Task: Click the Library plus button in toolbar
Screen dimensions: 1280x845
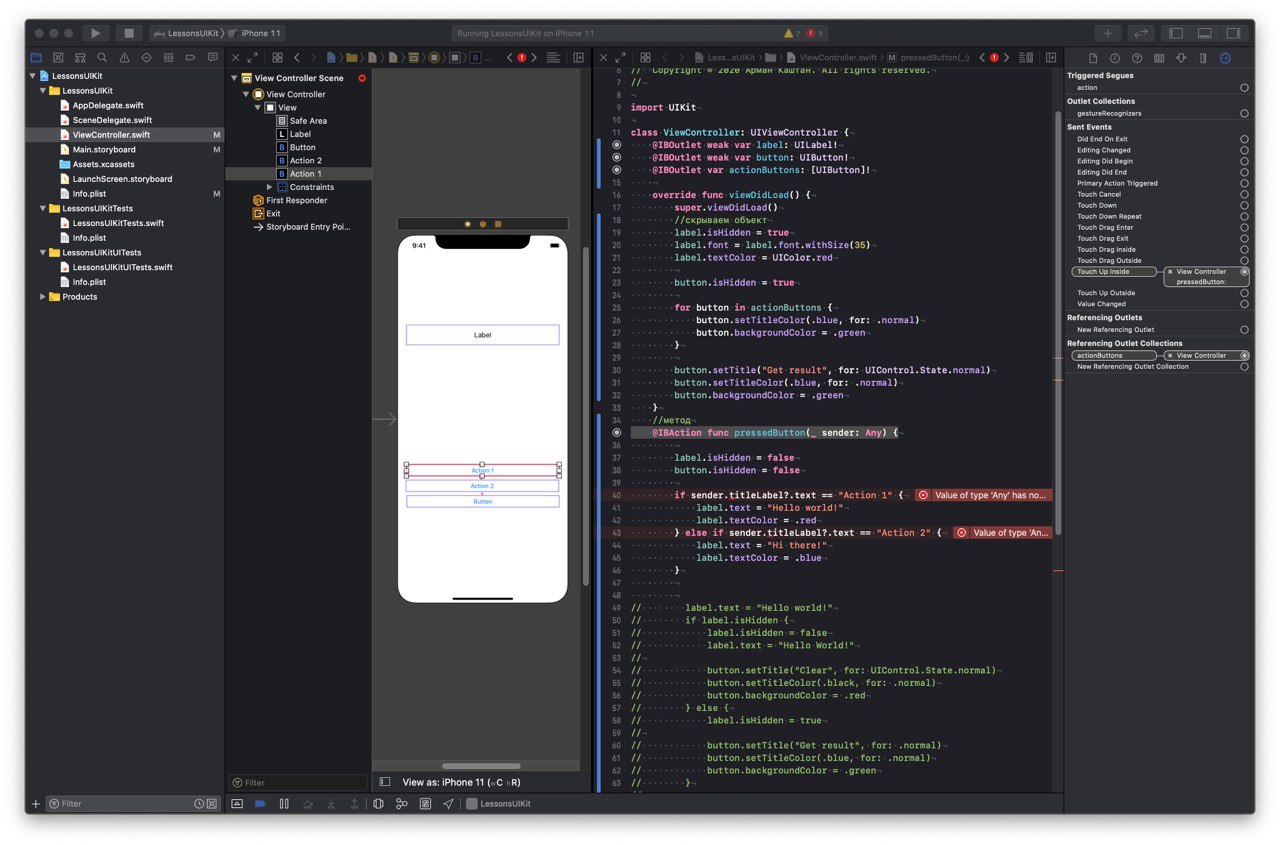Action: (1107, 33)
